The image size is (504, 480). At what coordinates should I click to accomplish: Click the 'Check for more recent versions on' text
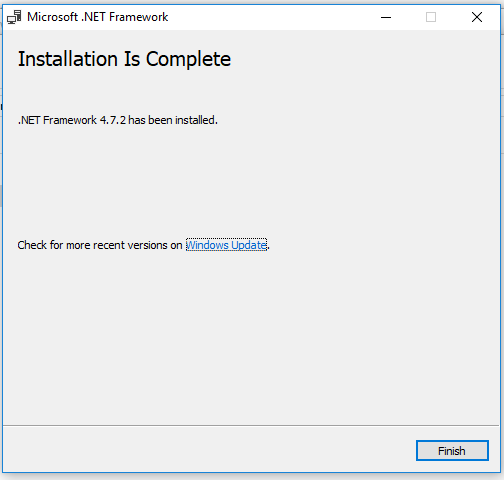click(100, 245)
